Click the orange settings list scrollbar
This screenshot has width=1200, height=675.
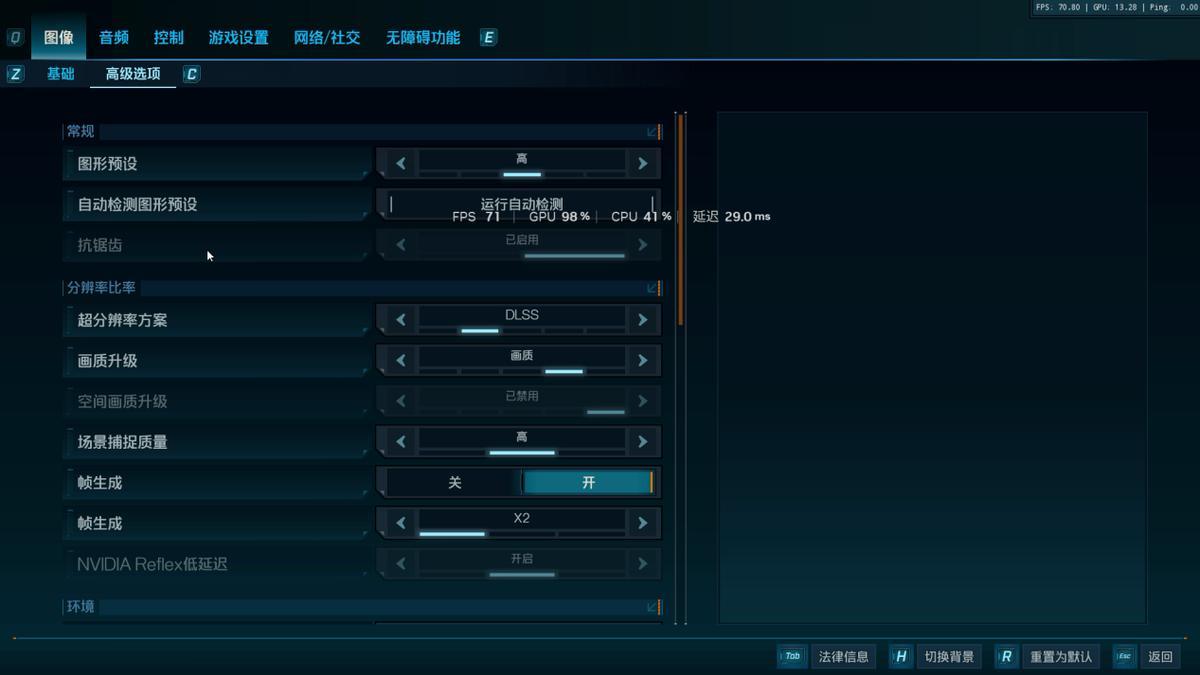681,220
